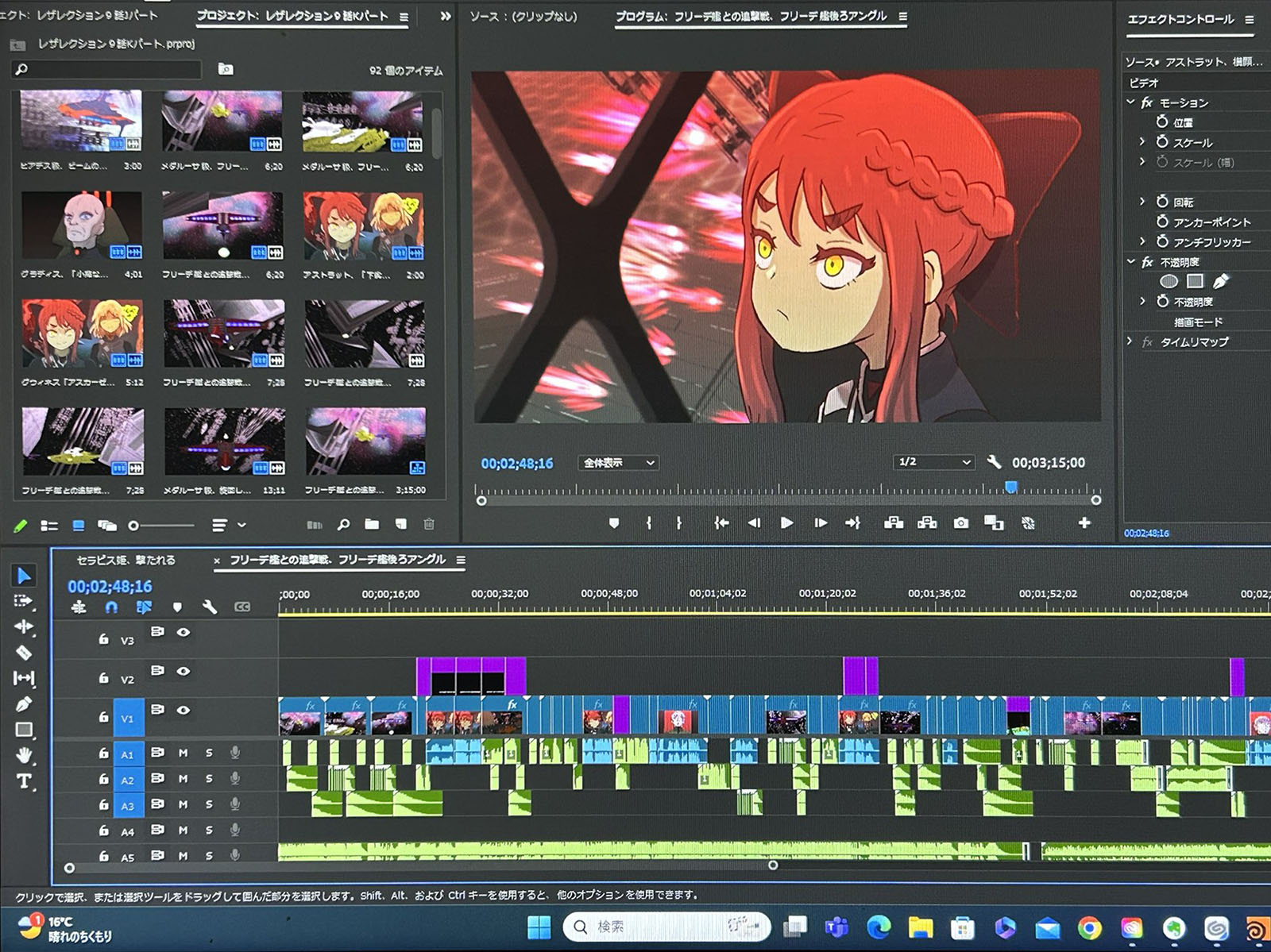This screenshot has height=952, width=1271.
Task: Switch to the セラピス姫、撃たれる sequence tab
Action: (126, 561)
